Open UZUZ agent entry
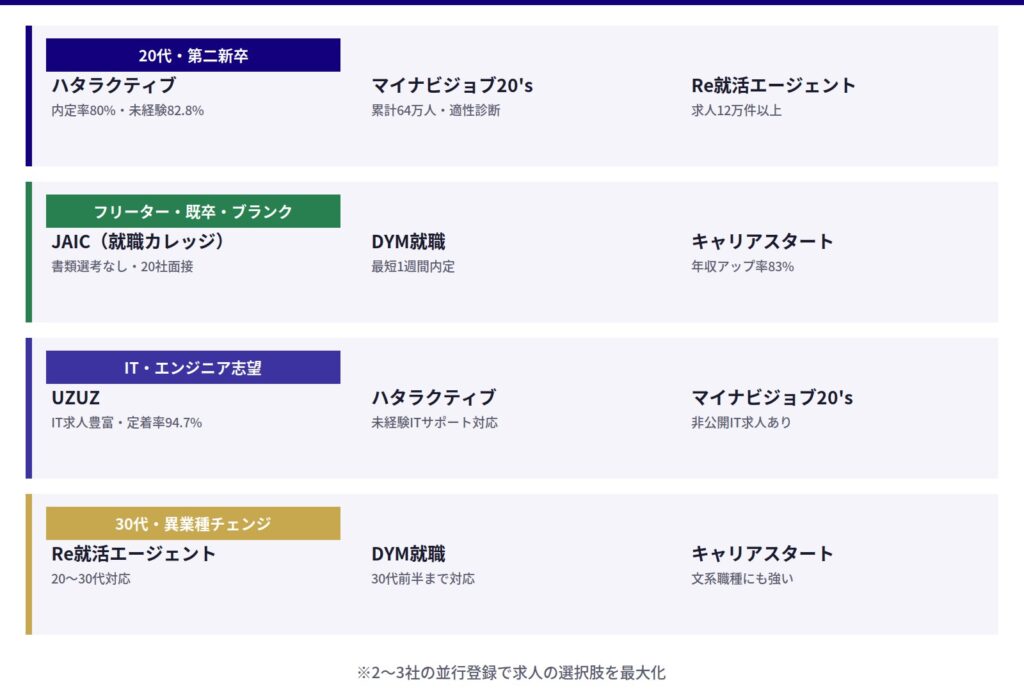Viewport: 1024px width, 691px height. [x=76, y=398]
